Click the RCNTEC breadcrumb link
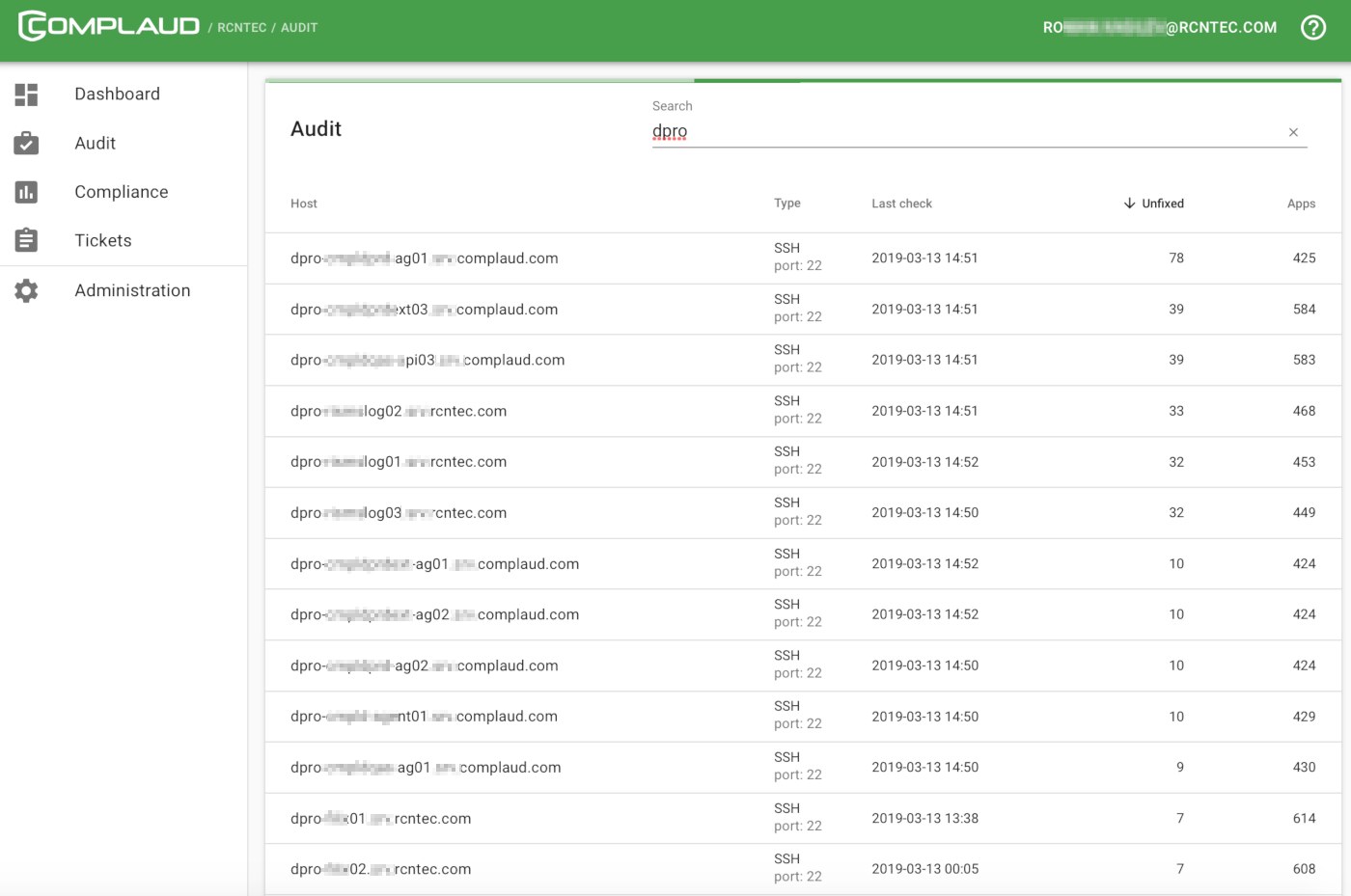The image size is (1351, 896). 241,28
